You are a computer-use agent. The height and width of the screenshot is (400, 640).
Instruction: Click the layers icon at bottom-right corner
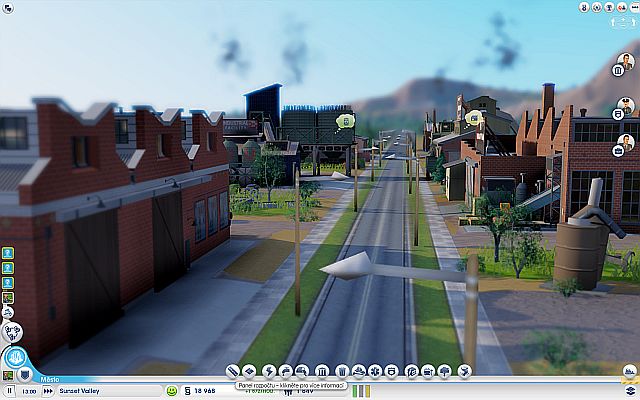click(631, 391)
